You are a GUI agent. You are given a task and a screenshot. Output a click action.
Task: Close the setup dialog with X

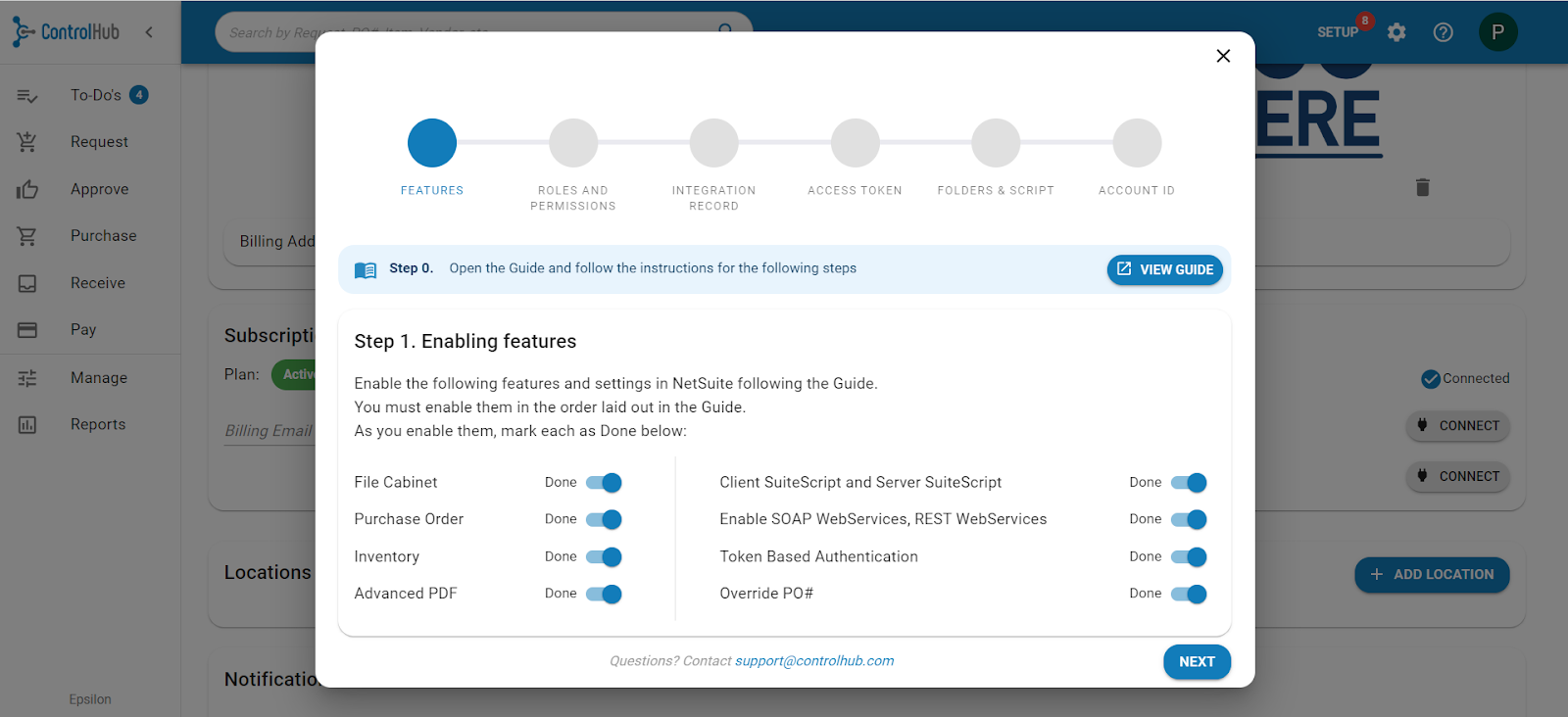coord(1223,56)
